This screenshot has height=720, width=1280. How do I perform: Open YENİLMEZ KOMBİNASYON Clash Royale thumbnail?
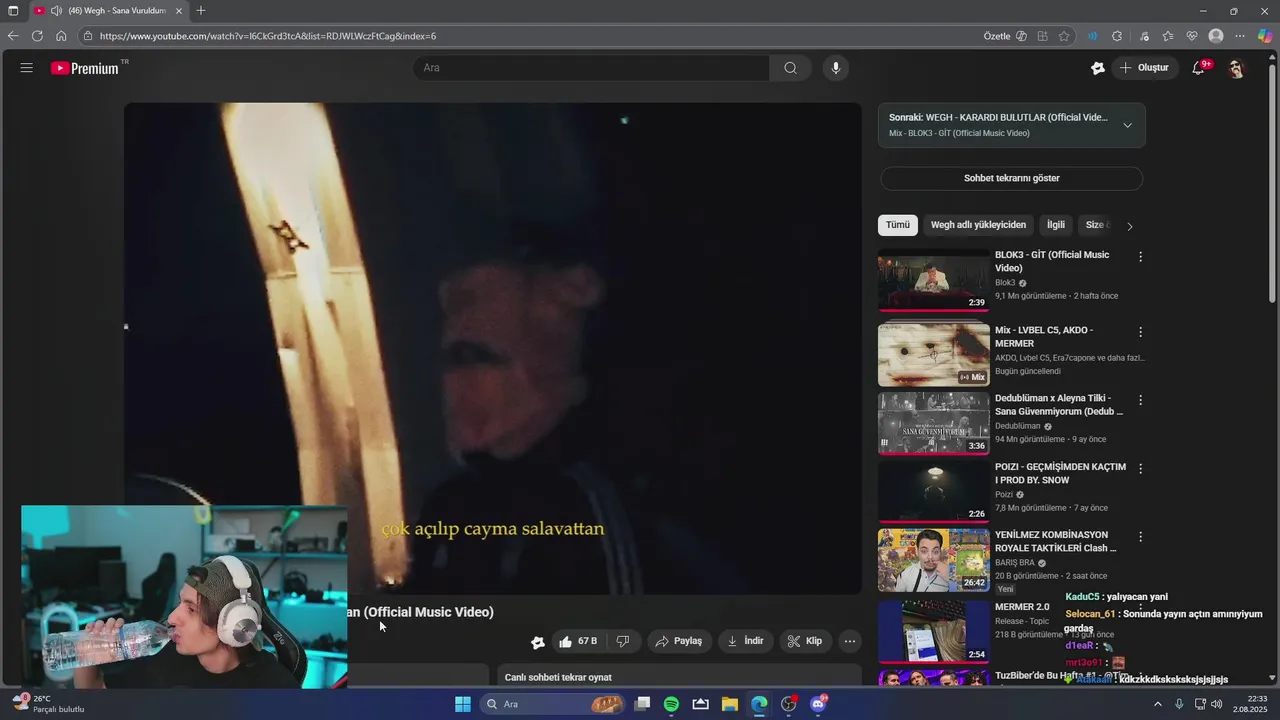point(934,560)
